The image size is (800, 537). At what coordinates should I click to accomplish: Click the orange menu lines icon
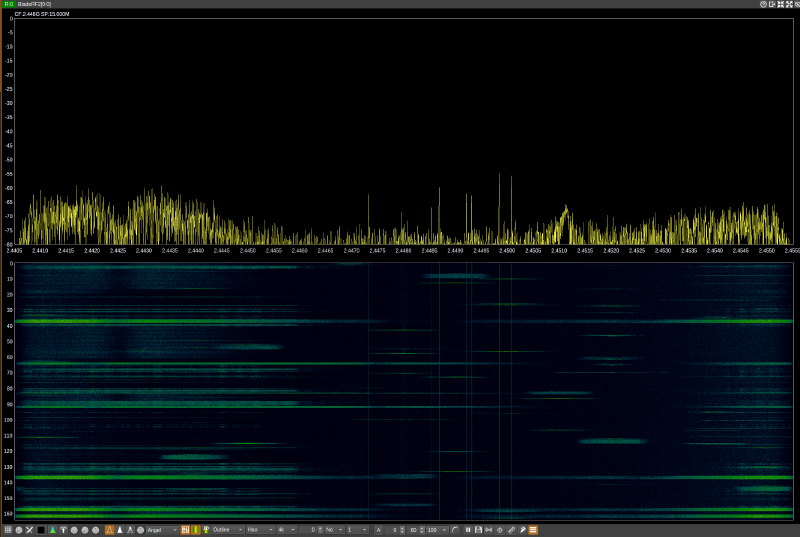pos(533,529)
